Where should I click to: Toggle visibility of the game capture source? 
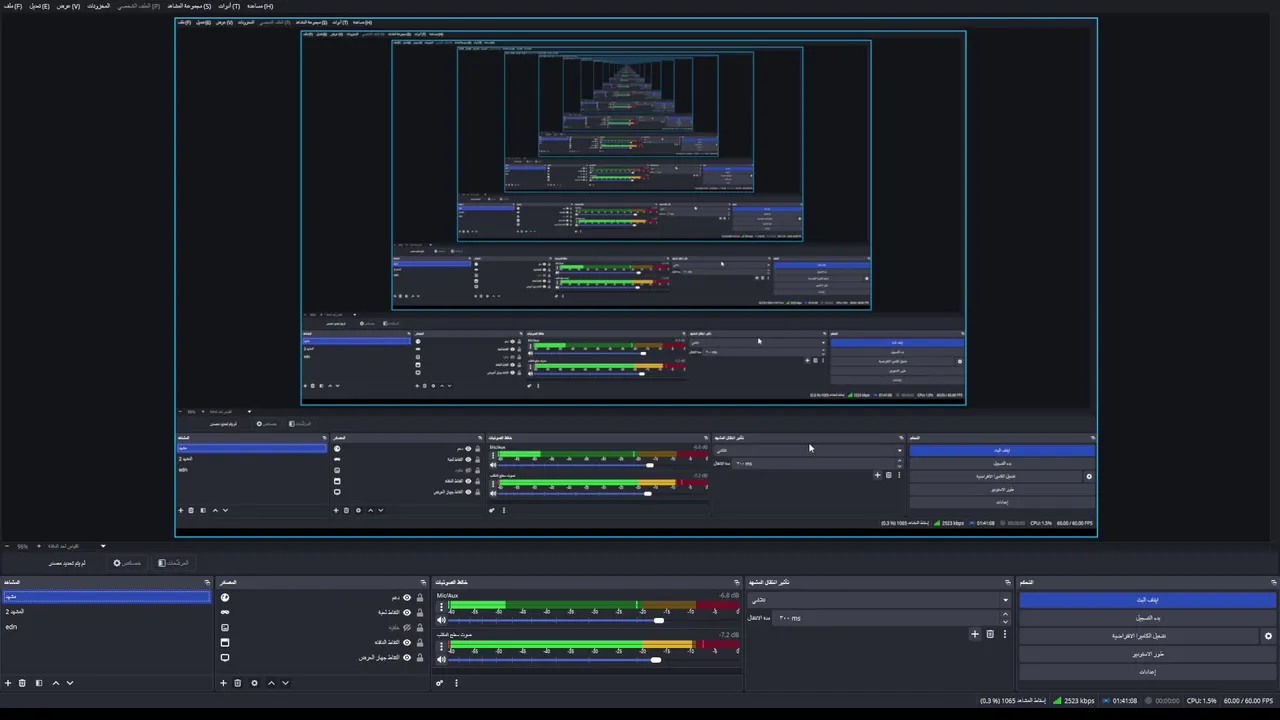(x=407, y=612)
